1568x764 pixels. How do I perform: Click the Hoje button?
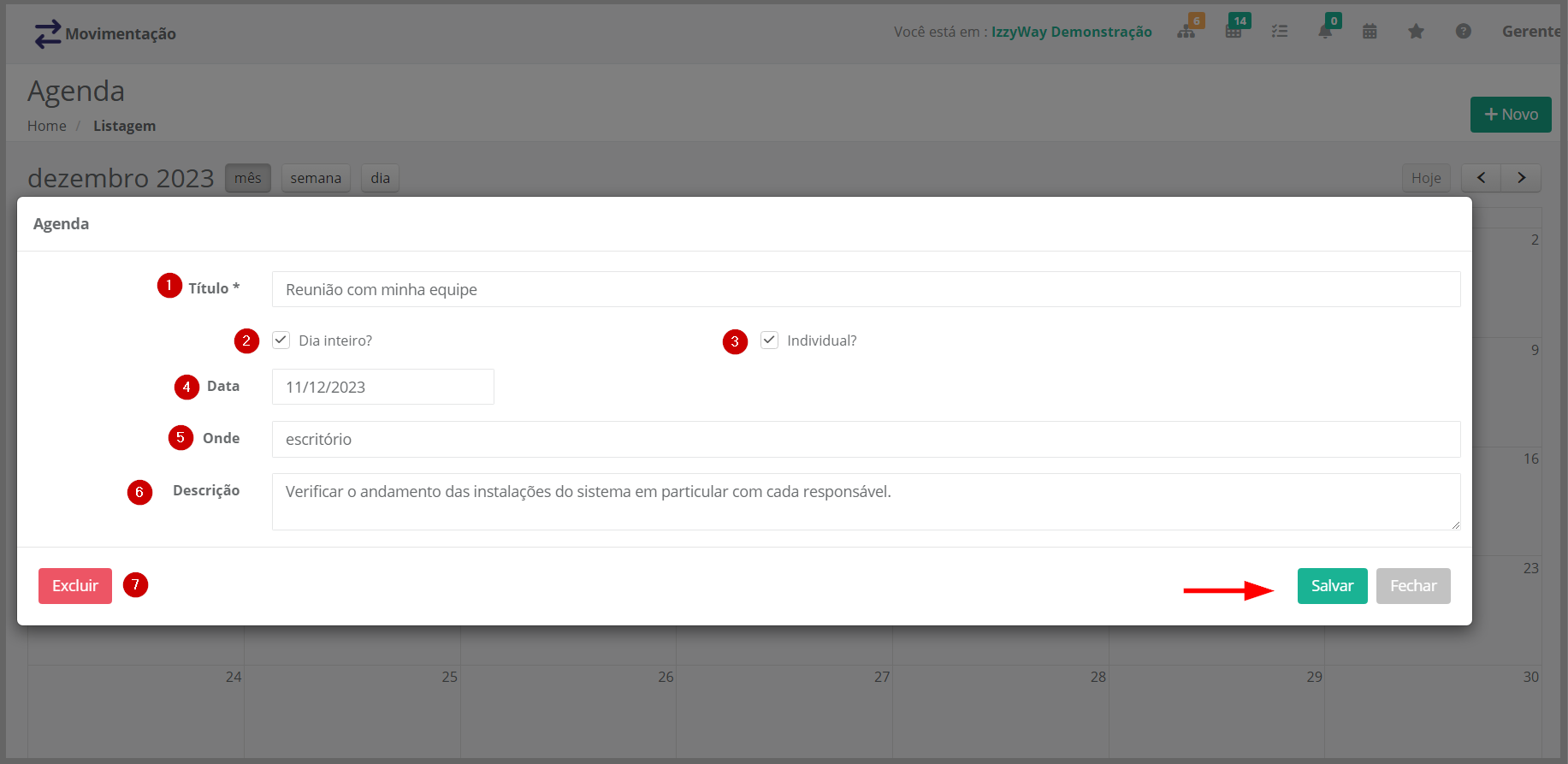coord(1426,178)
